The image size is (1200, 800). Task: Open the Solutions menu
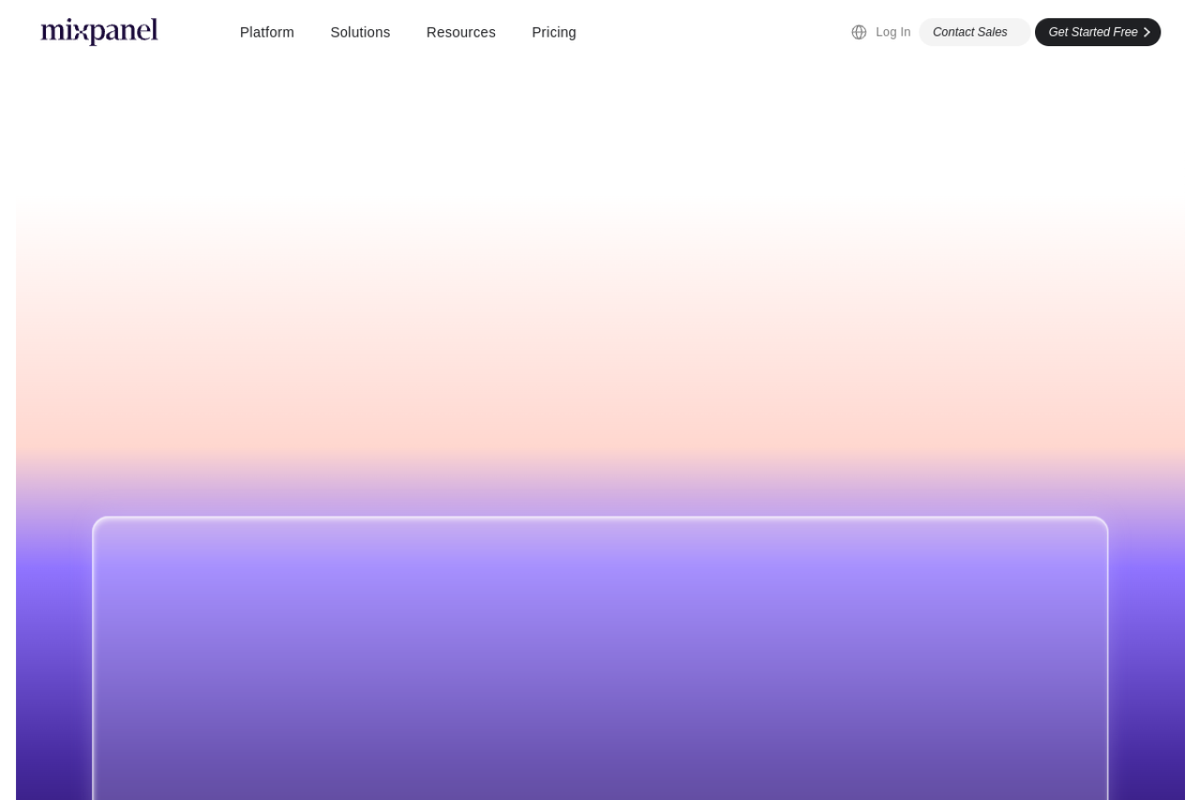(x=360, y=32)
